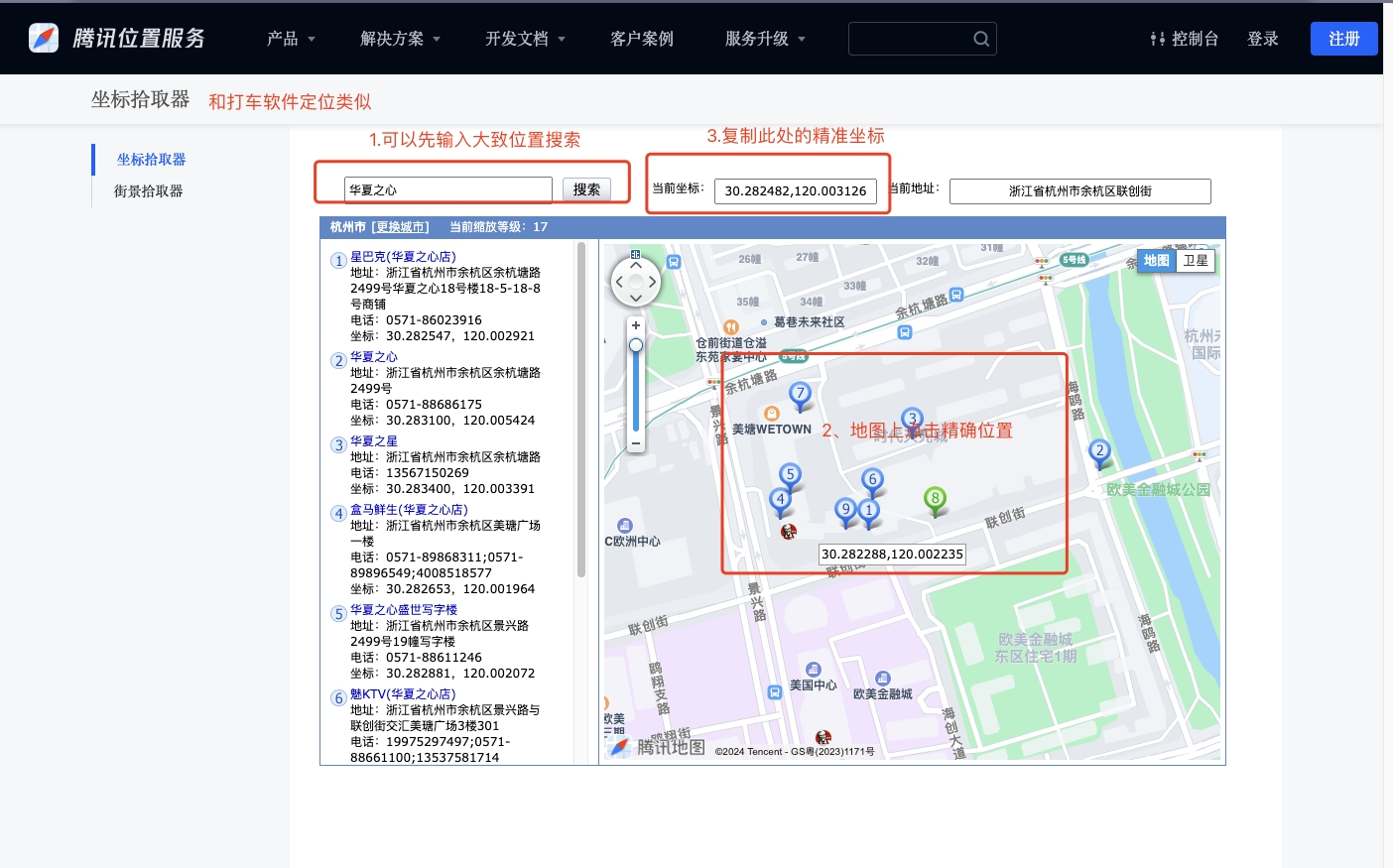
Task: Pan map up using compass arrow
Action: click(x=636, y=265)
